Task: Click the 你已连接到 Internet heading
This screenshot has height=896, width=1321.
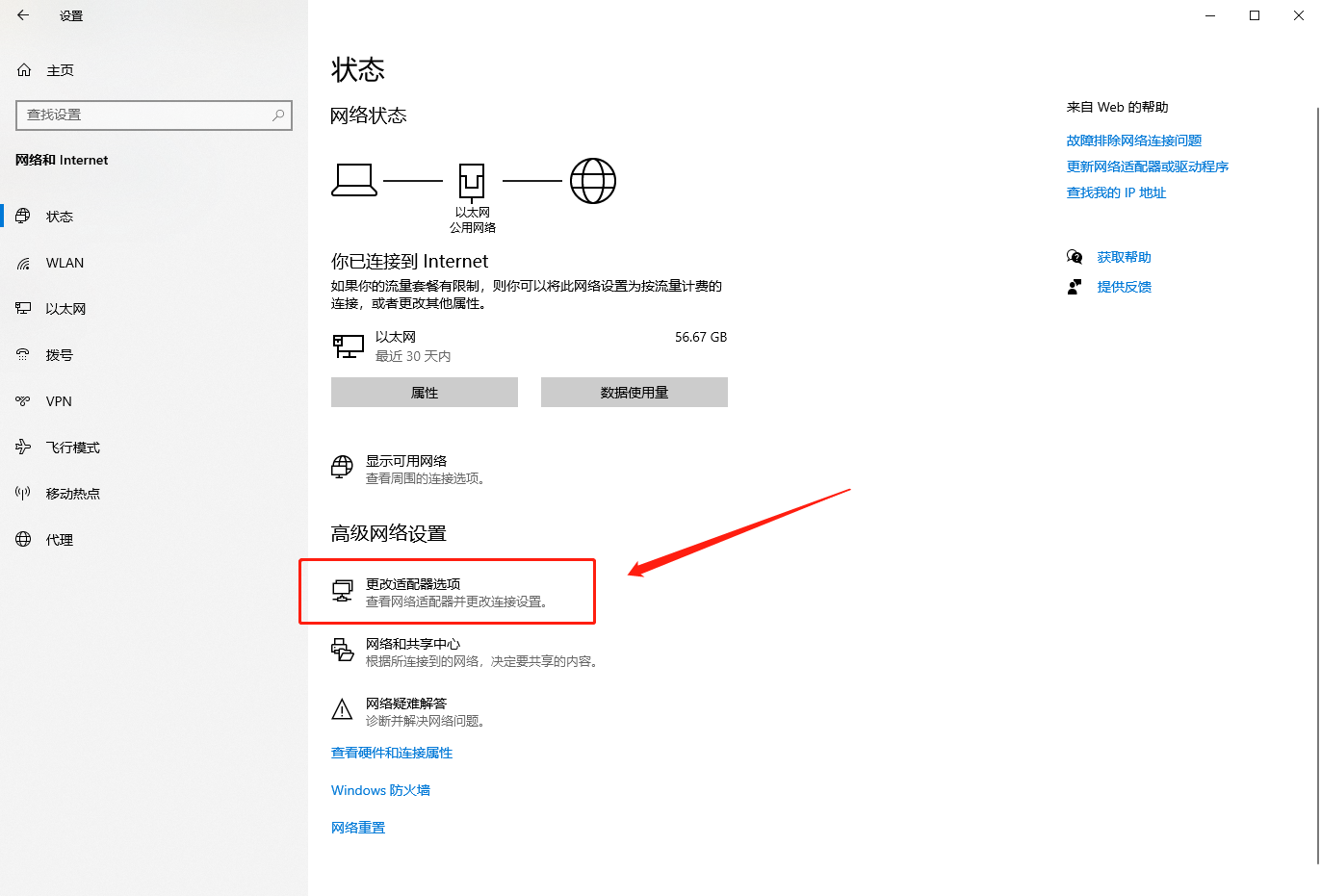Action: [x=409, y=261]
